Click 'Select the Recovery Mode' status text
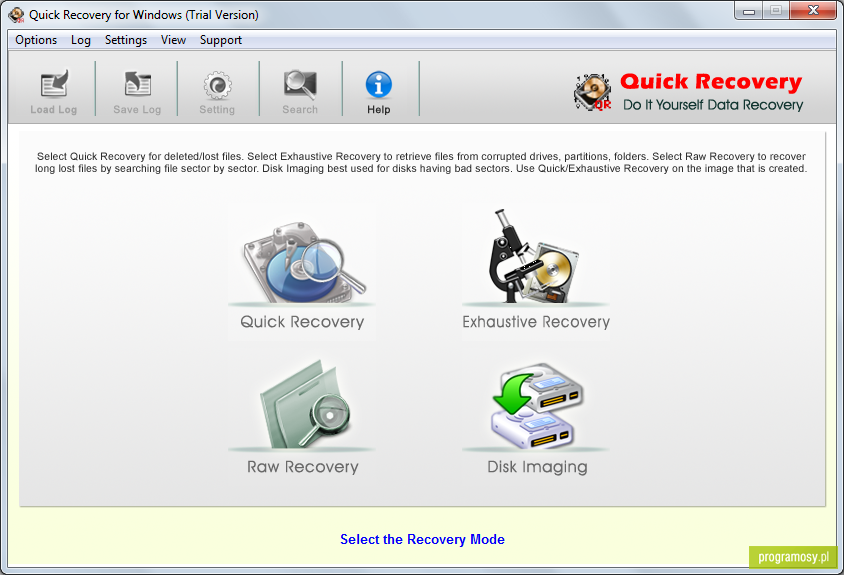This screenshot has width=844, height=575. coord(423,539)
